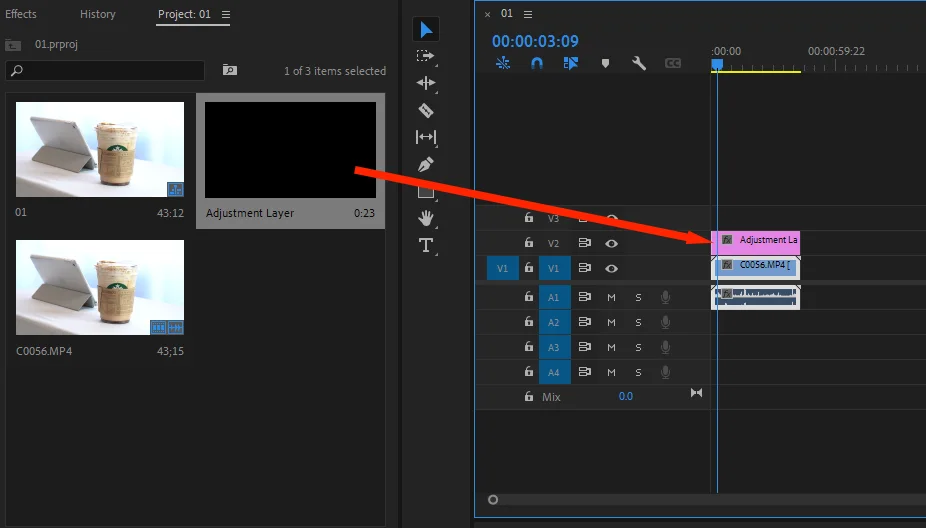Toggle sync lock on track A1
The height and width of the screenshot is (528, 926).
pos(585,296)
